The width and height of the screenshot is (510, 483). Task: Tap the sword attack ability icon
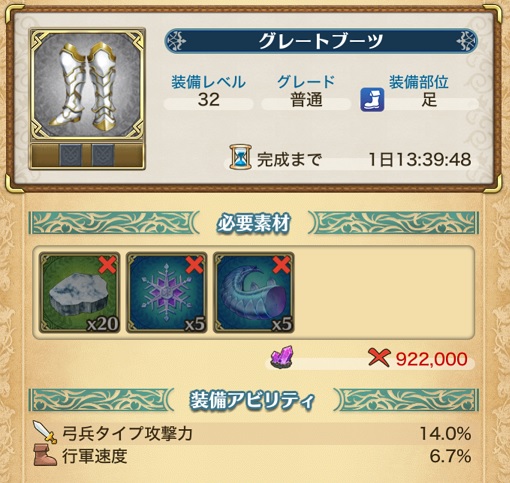45,432
